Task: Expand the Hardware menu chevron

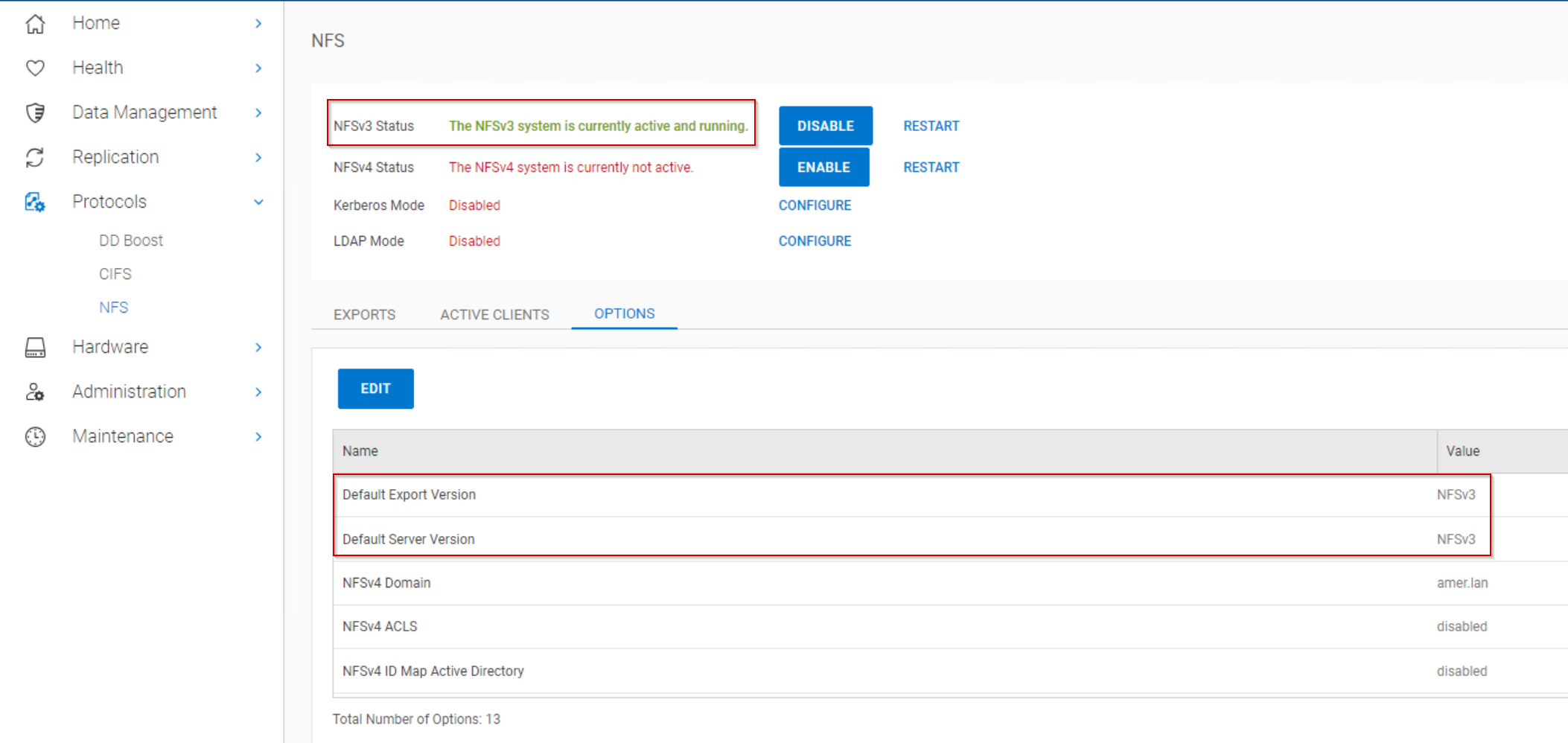Action: [x=258, y=347]
